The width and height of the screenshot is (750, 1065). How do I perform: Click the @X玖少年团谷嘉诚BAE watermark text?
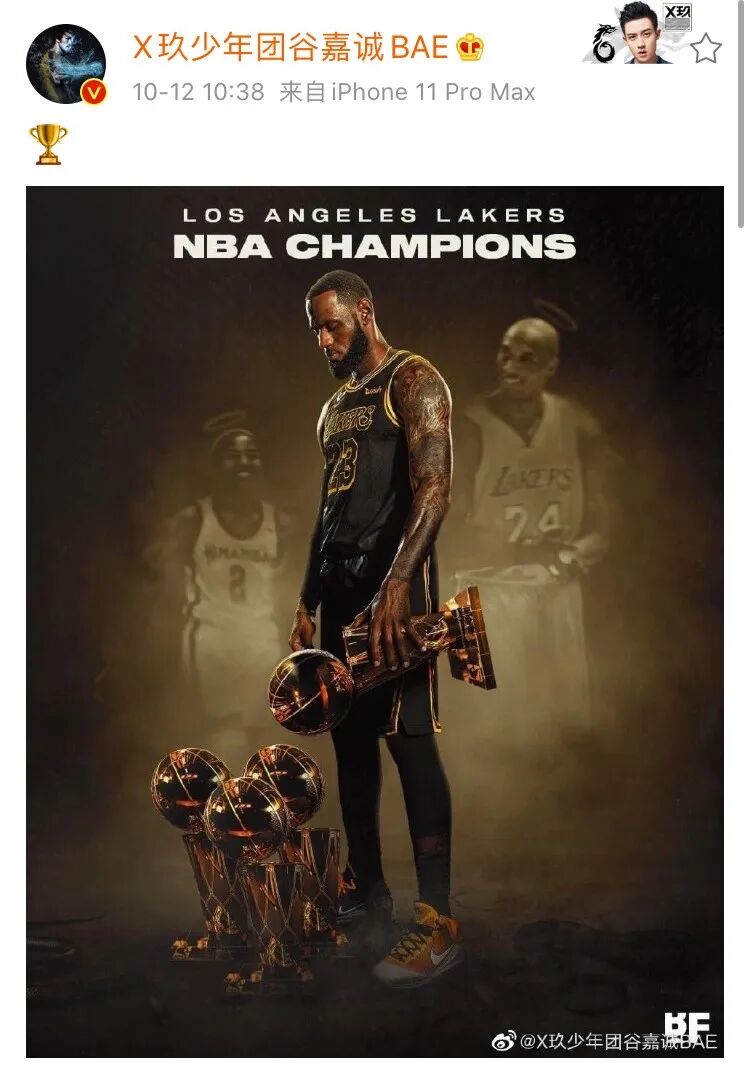coord(618,1041)
